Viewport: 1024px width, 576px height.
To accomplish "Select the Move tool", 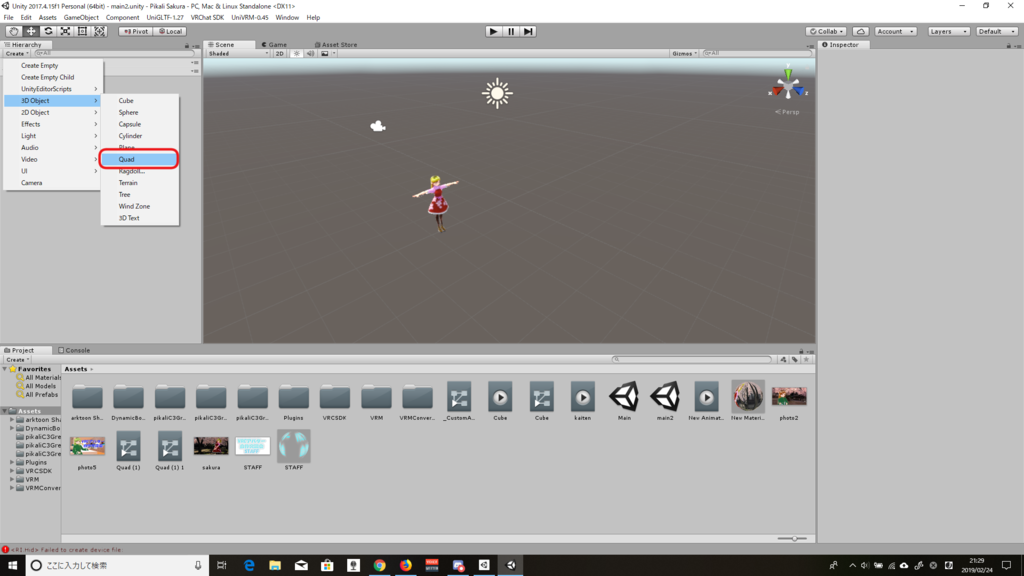I will pos(31,31).
